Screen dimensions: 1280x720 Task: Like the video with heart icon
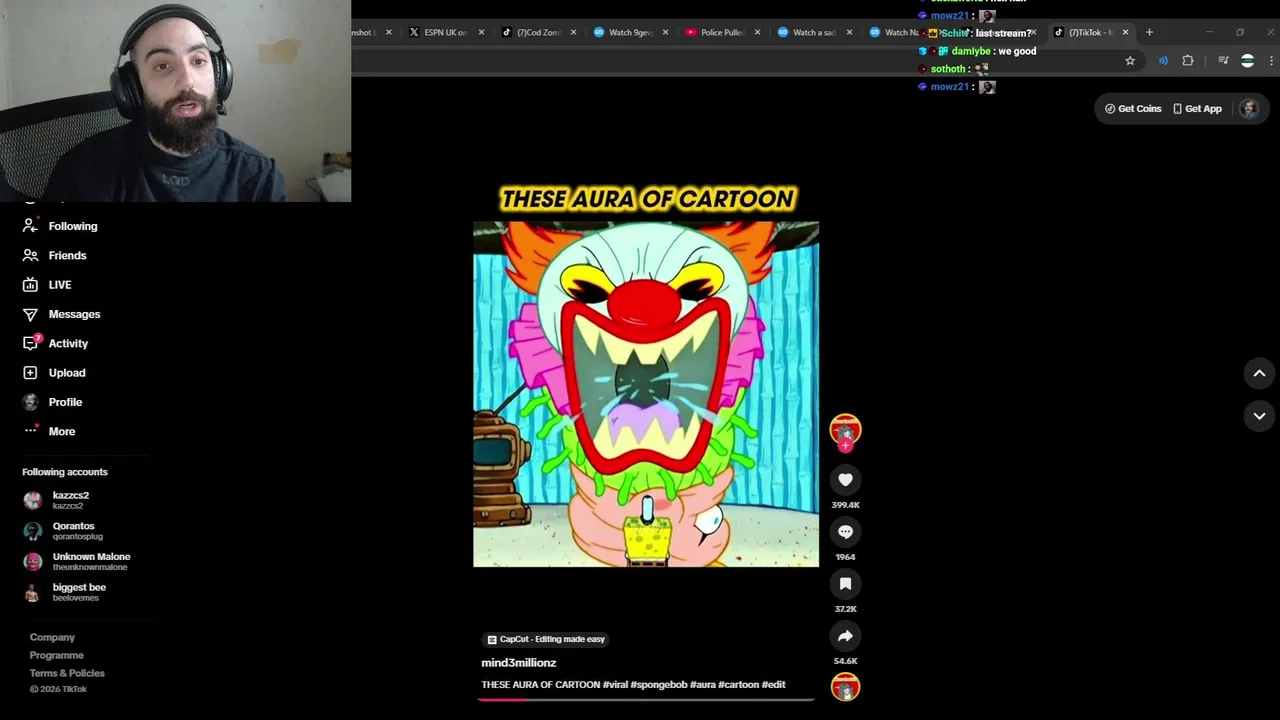(x=845, y=480)
